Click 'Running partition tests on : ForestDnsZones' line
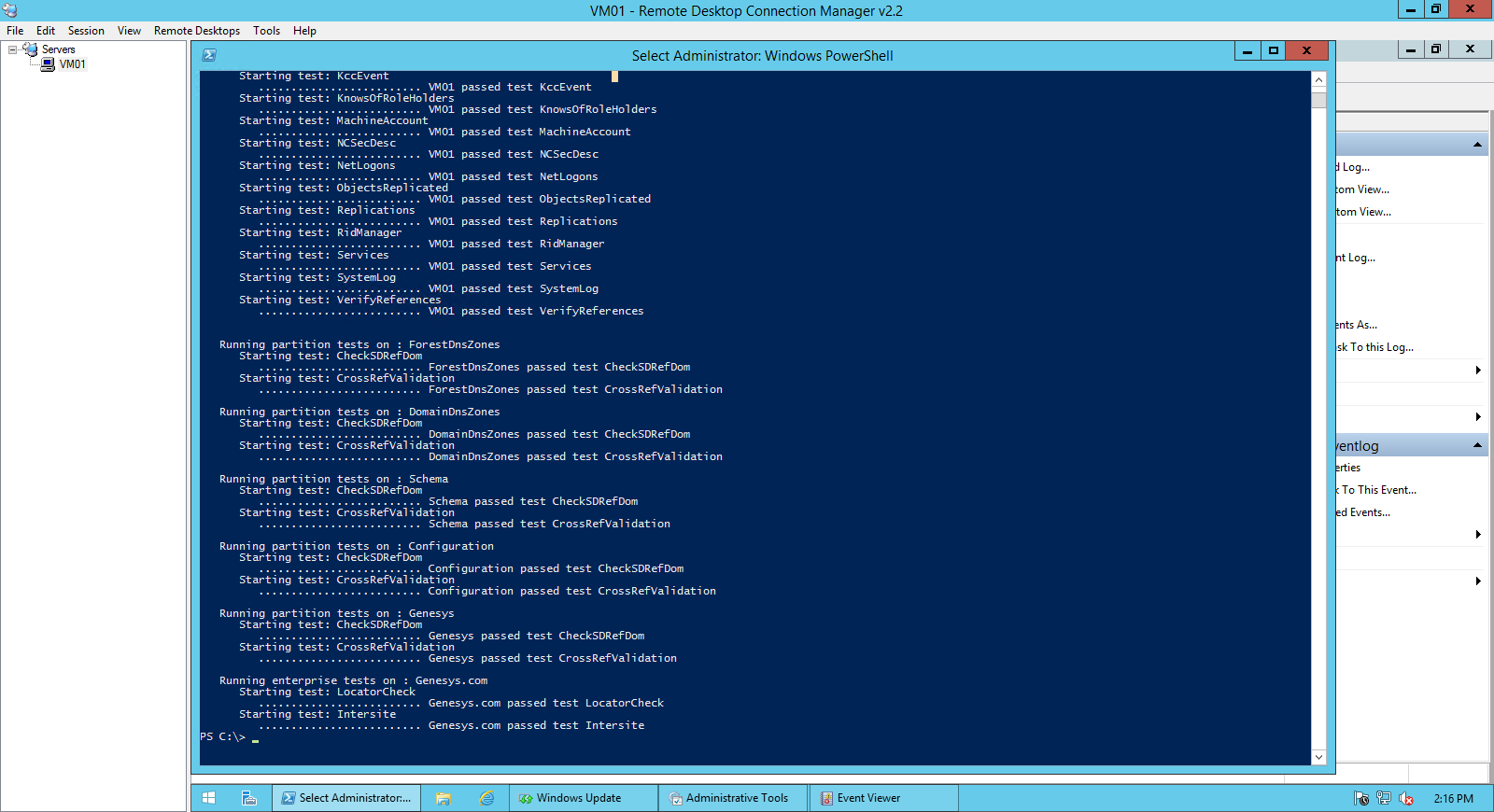The height and width of the screenshot is (812, 1494). (x=359, y=344)
